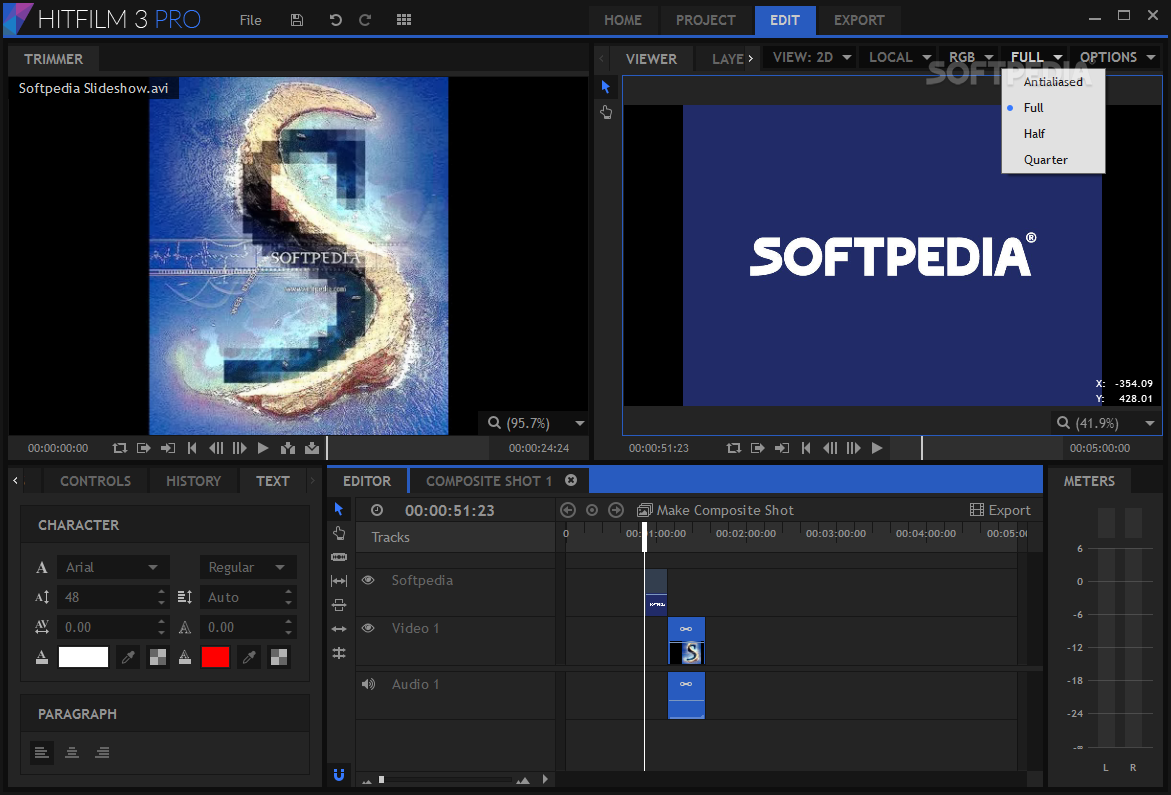Close the Composite Shot 1 tab

(x=571, y=481)
